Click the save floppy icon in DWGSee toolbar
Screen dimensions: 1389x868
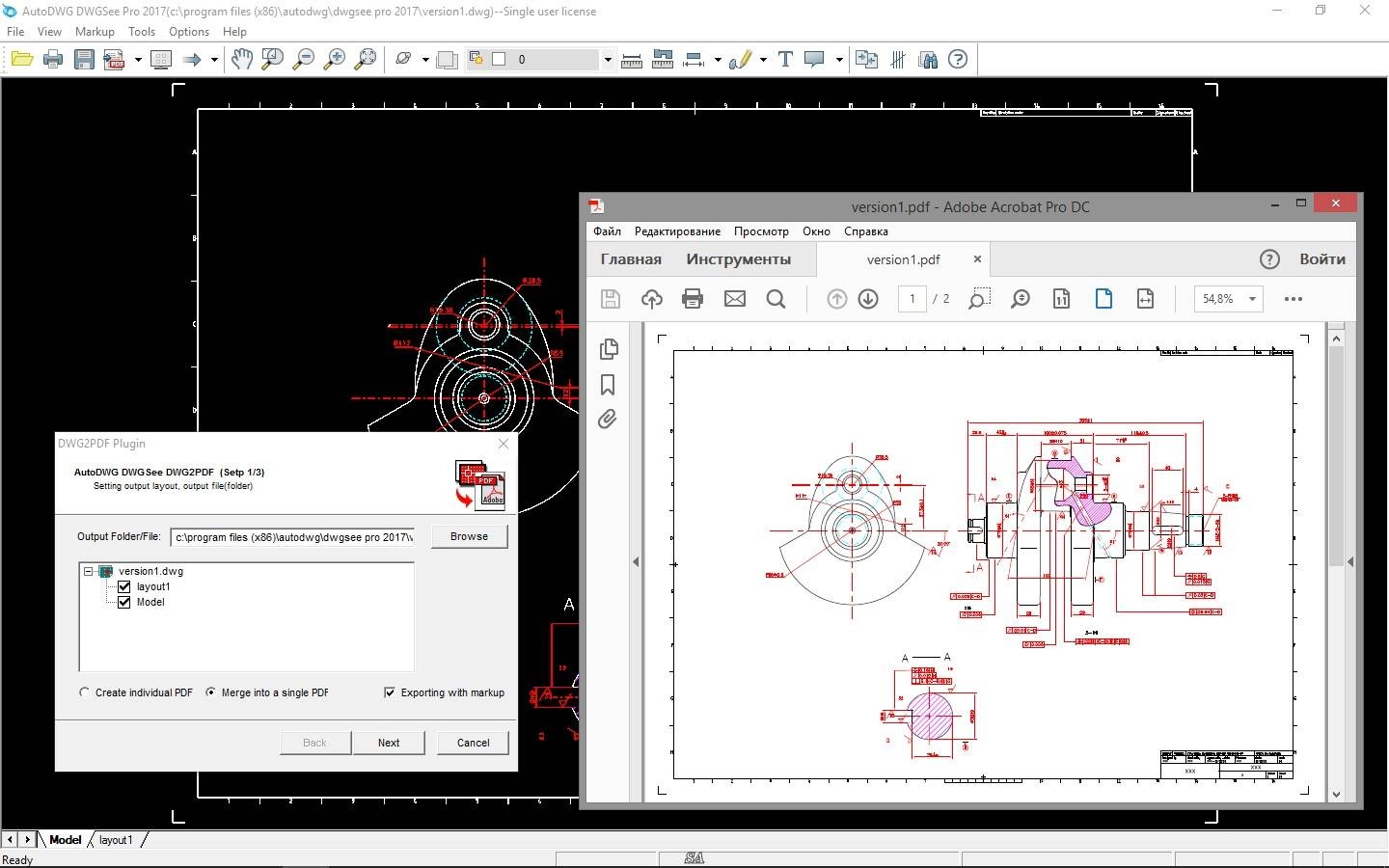pyautogui.click(x=85, y=60)
